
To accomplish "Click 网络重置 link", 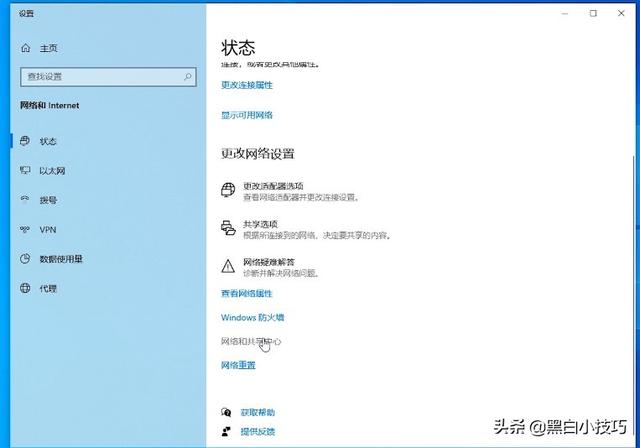I will (x=238, y=365).
